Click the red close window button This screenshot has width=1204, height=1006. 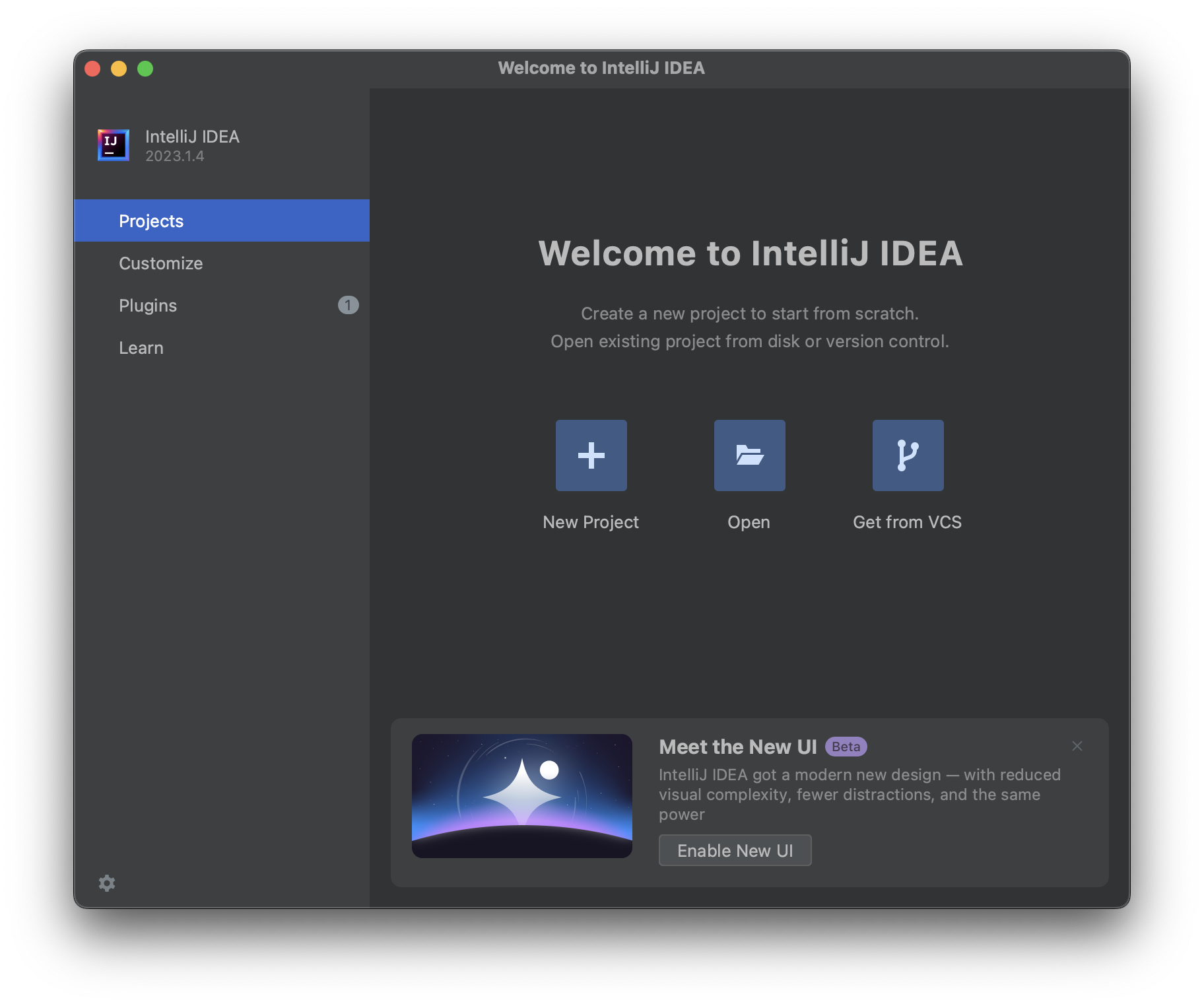pos(92,69)
